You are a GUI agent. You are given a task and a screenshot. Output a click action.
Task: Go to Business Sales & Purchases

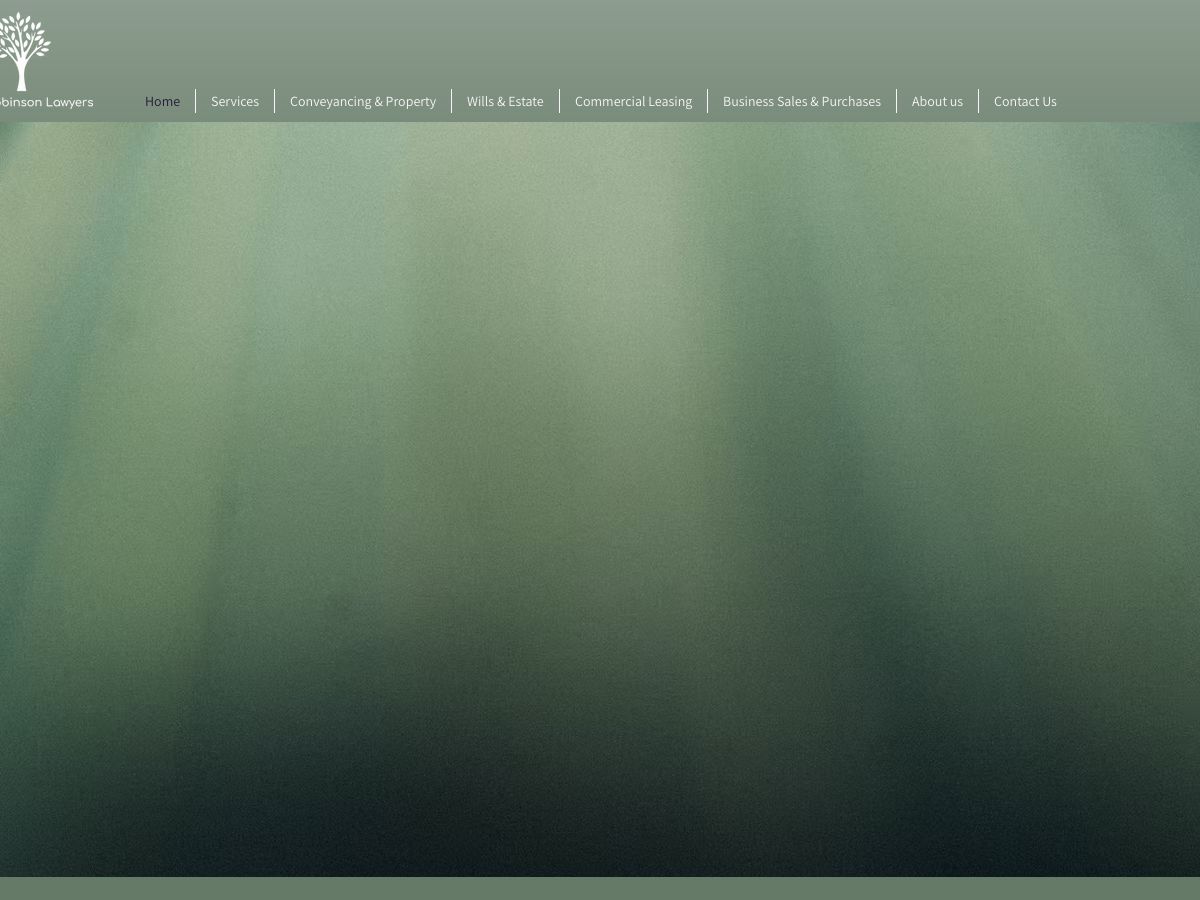point(802,101)
